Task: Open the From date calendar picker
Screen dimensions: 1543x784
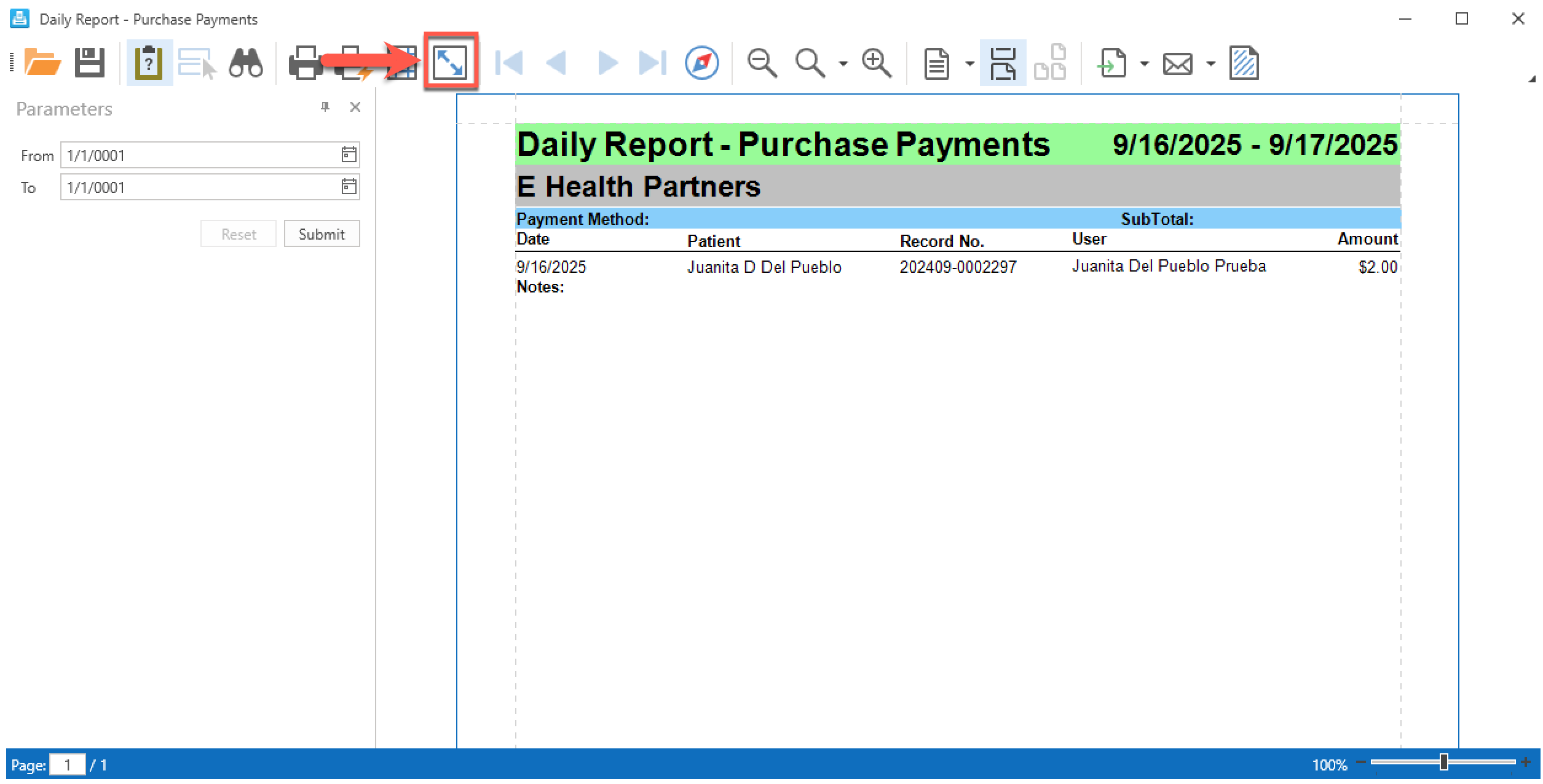Action: click(349, 155)
